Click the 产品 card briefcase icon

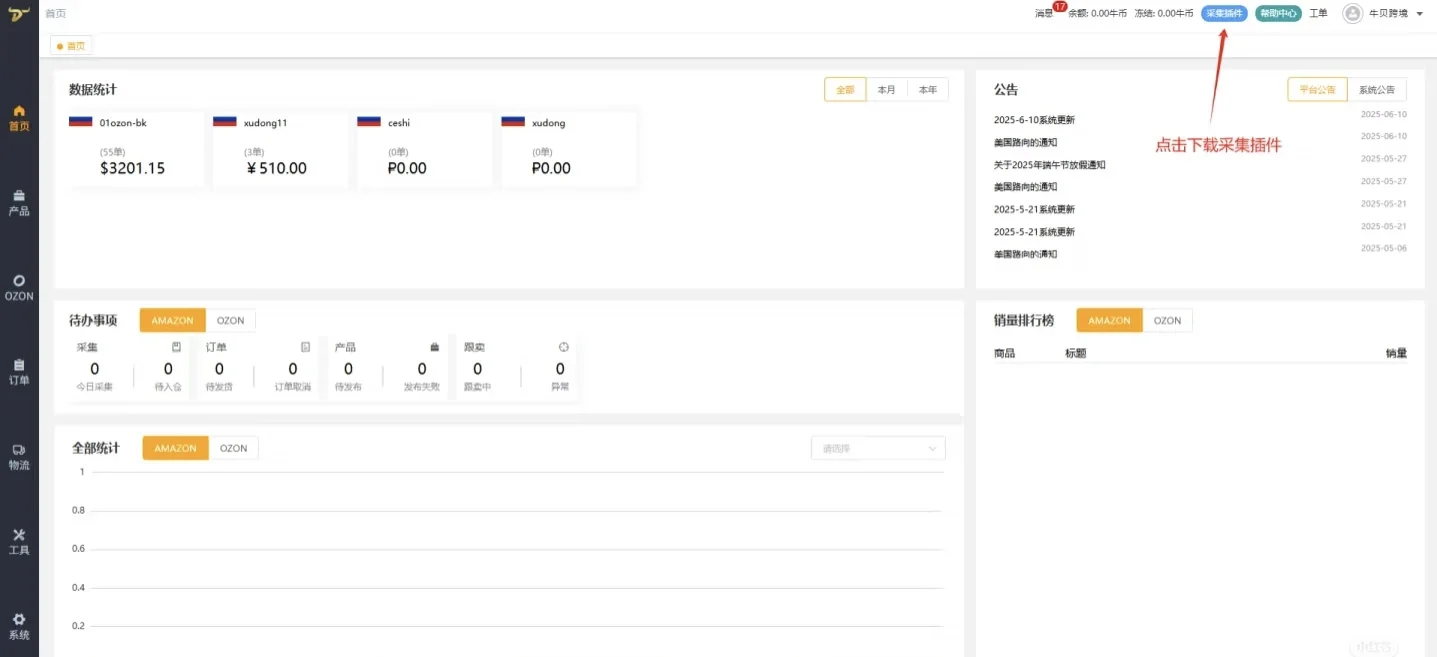click(434, 347)
